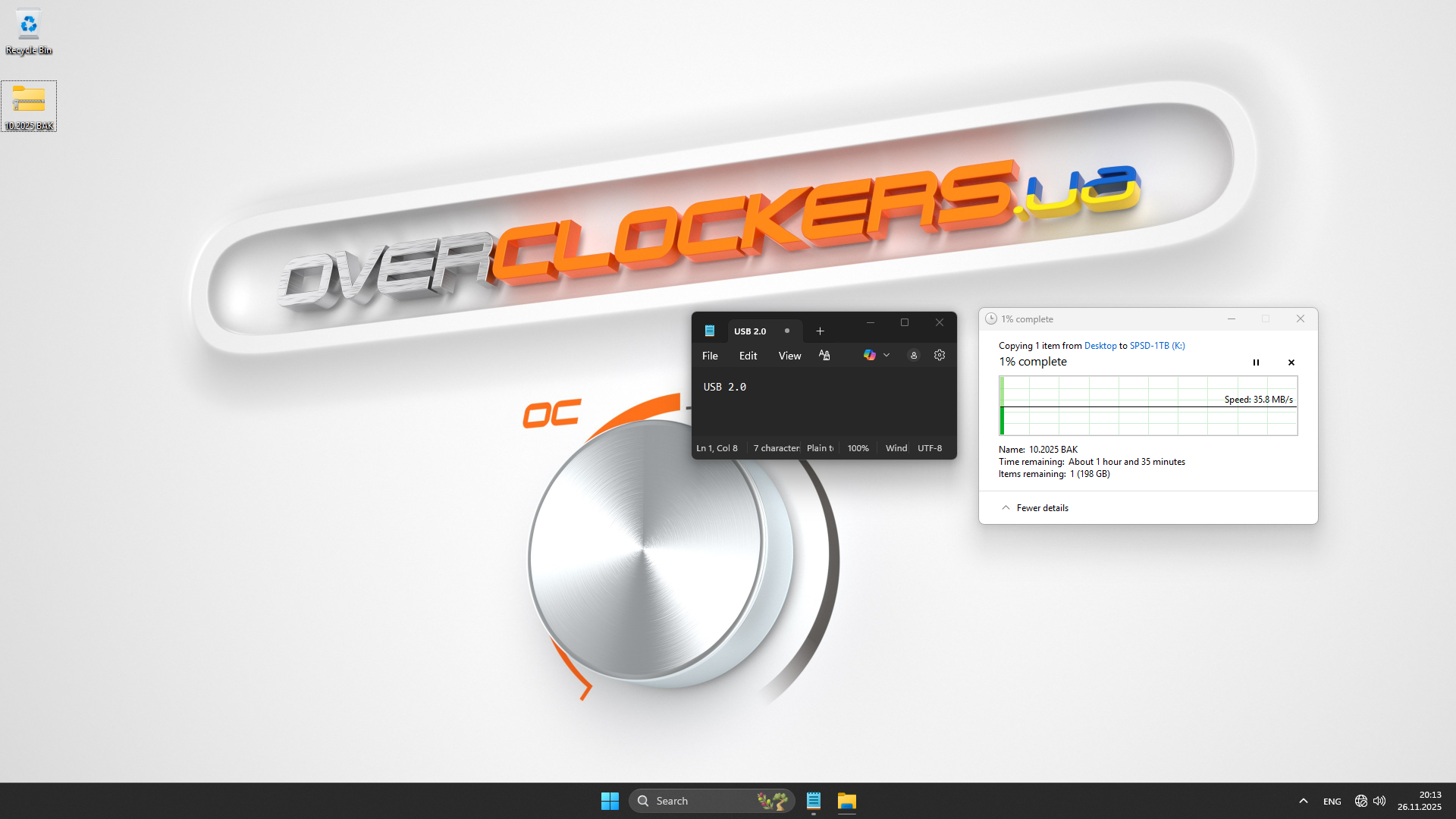The height and width of the screenshot is (819, 1456).
Task: Open File Explorer from the taskbar
Action: (x=846, y=801)
